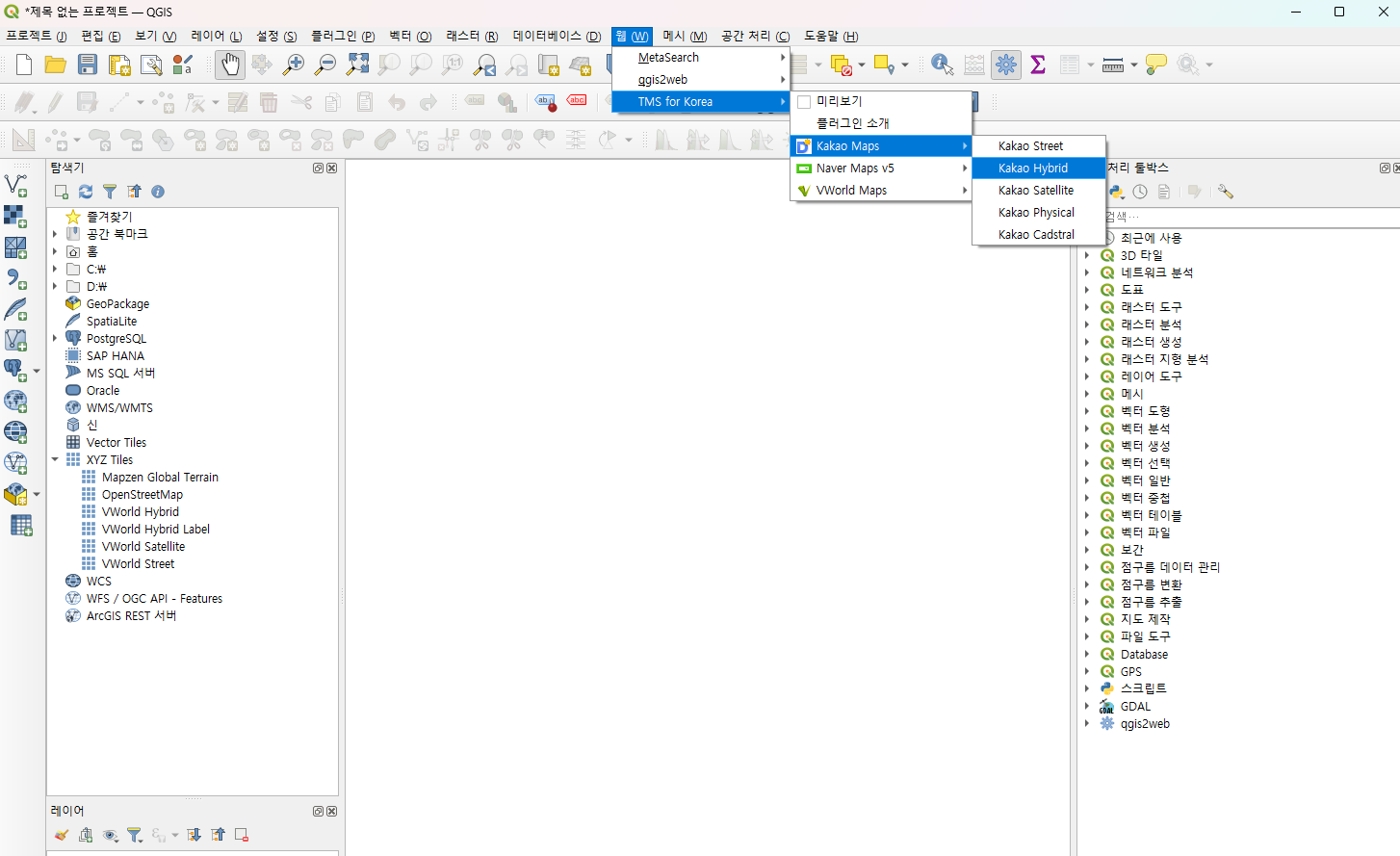The width and height of the screenshot is (1400, 856).
Task: Select OpenStreetMap under XYZ Tiles
Action: click(142, 494)
